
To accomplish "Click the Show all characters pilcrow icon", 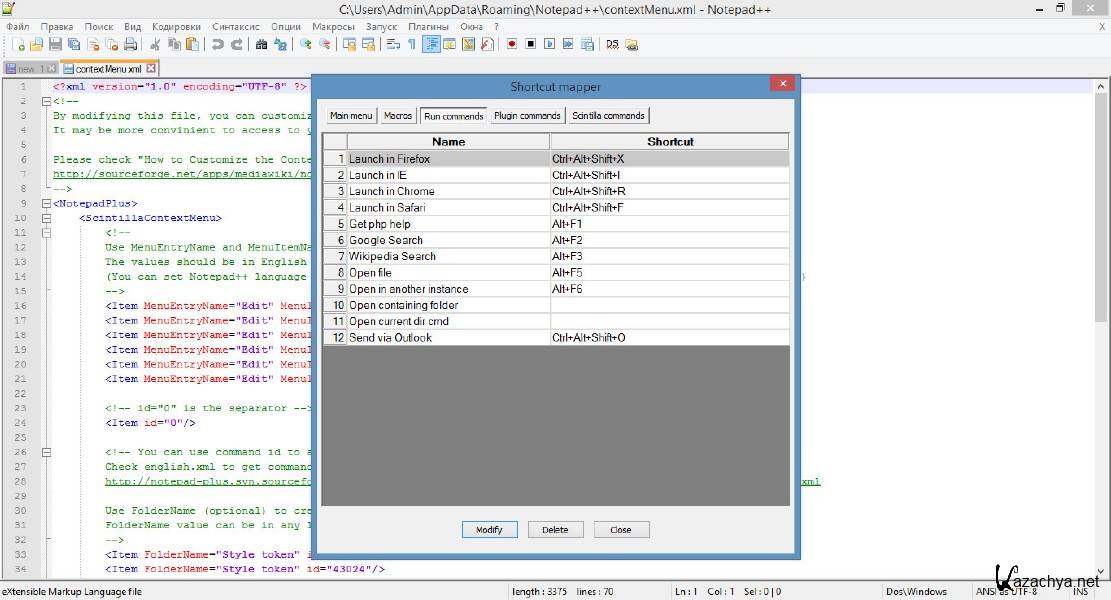I will 411,44.
